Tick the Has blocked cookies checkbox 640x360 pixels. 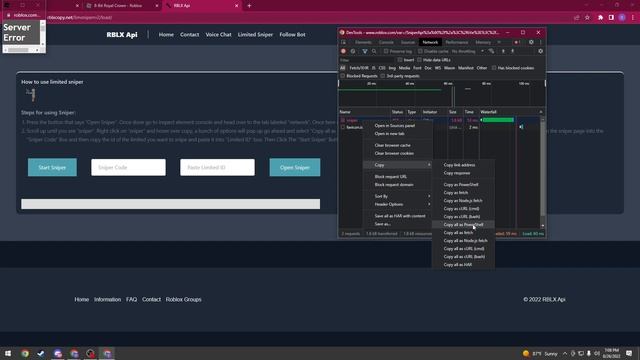[494, 68]
